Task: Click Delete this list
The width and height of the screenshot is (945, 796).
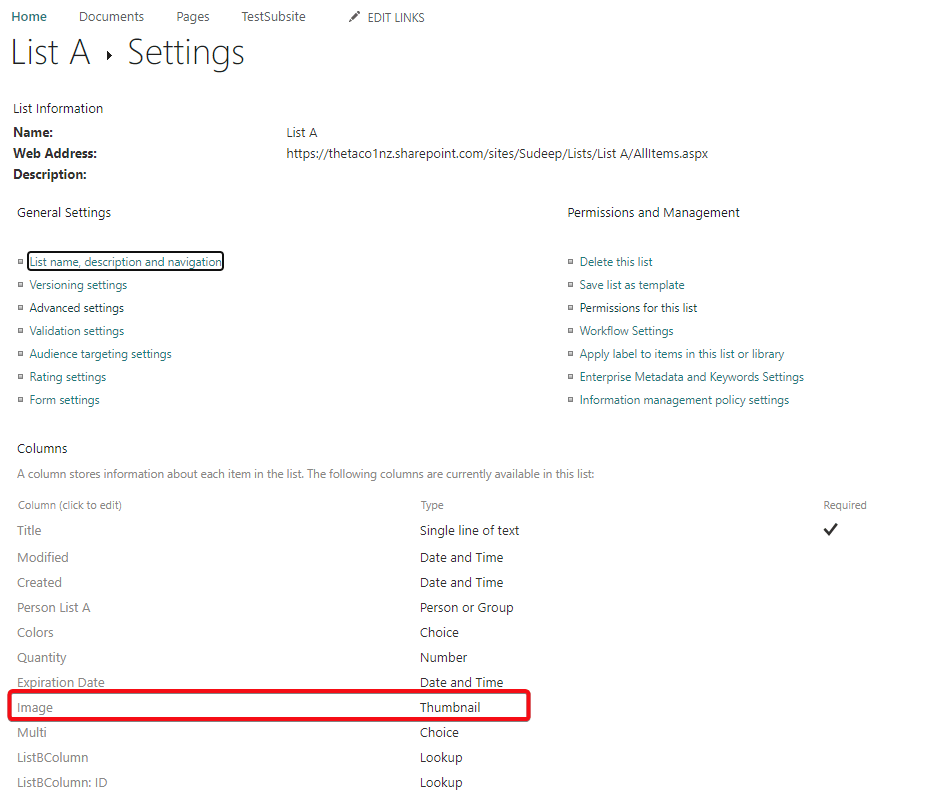Action: [616, 262]
